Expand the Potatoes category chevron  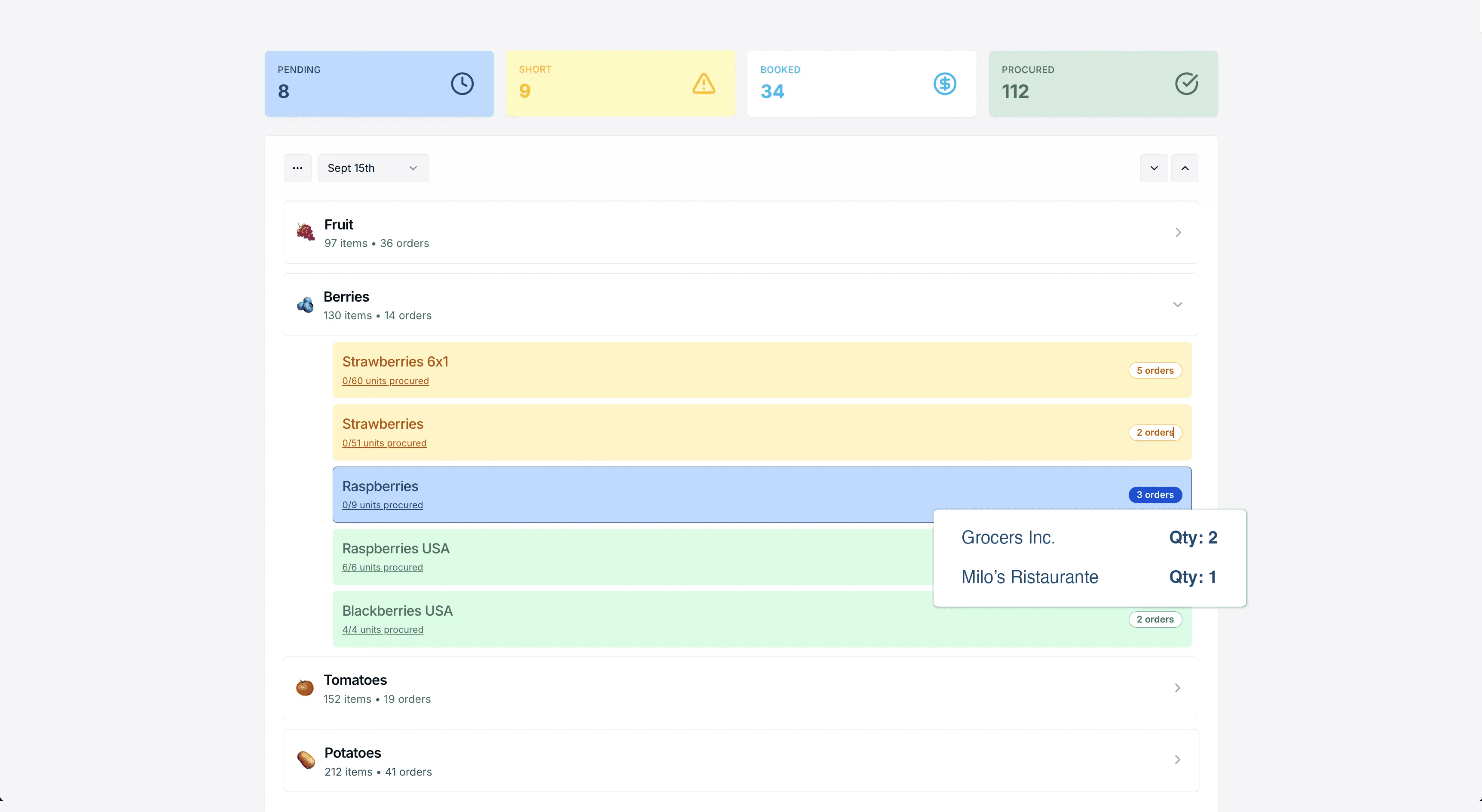tap(1177, 760)
